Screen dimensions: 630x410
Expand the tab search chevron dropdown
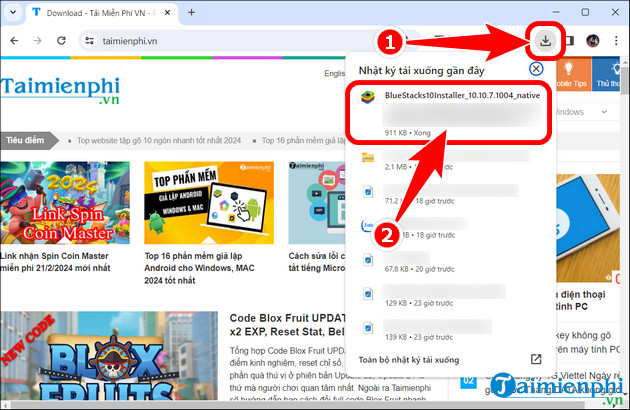coord(15,13)
